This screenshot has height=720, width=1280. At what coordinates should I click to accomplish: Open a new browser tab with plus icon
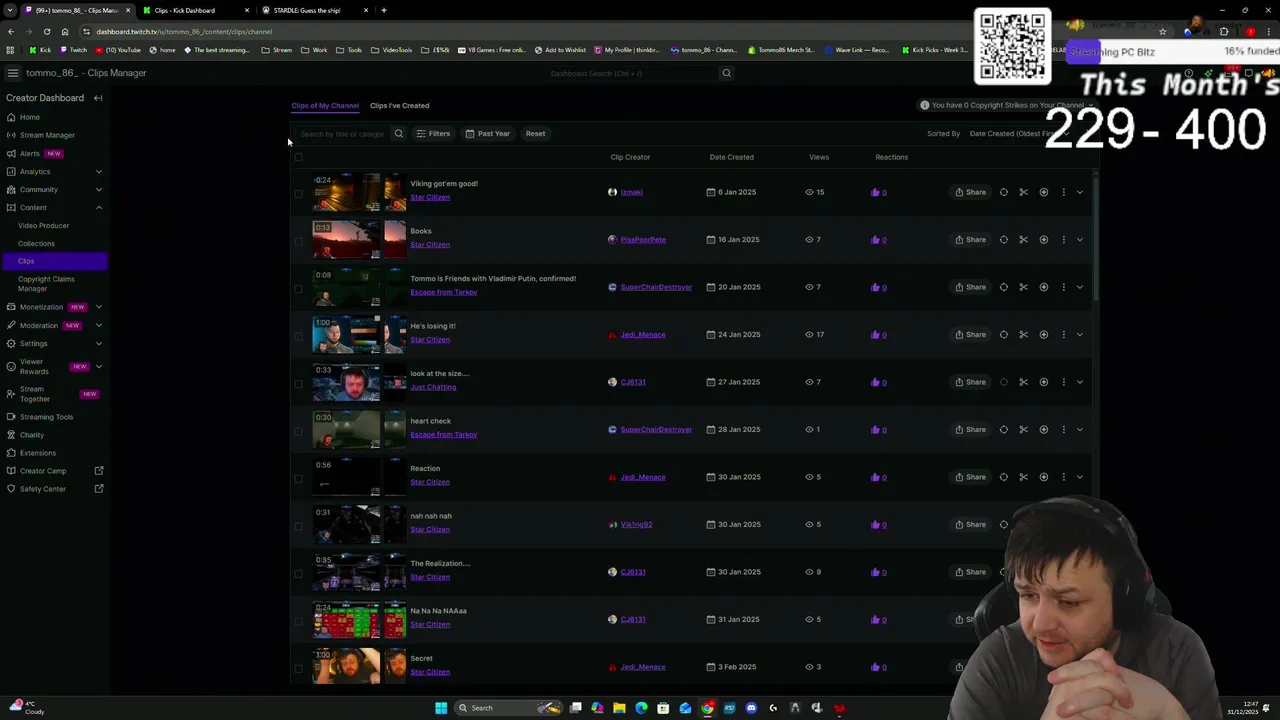384,10
